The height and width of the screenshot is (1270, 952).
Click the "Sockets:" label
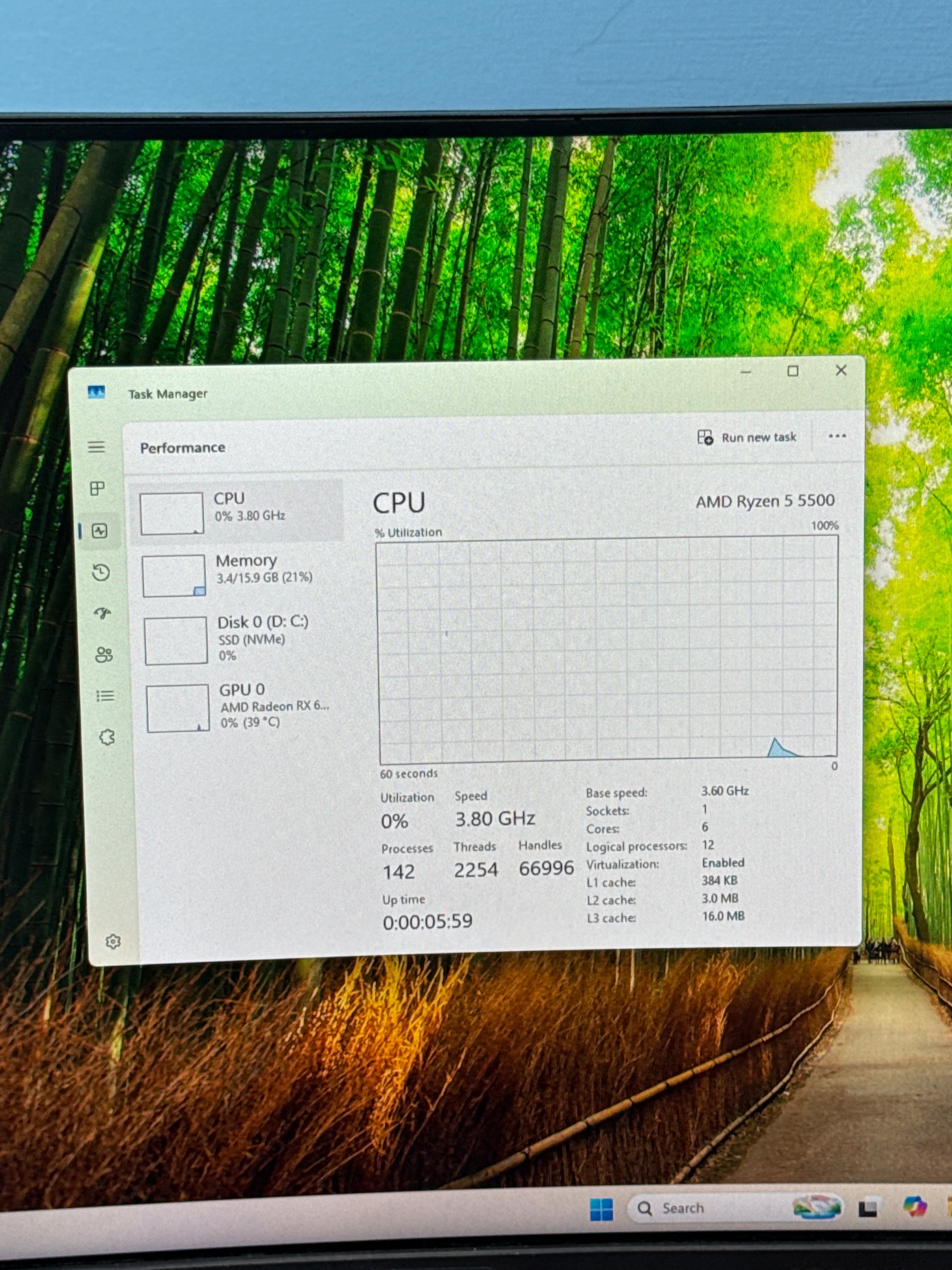click(x=607, y=811)
